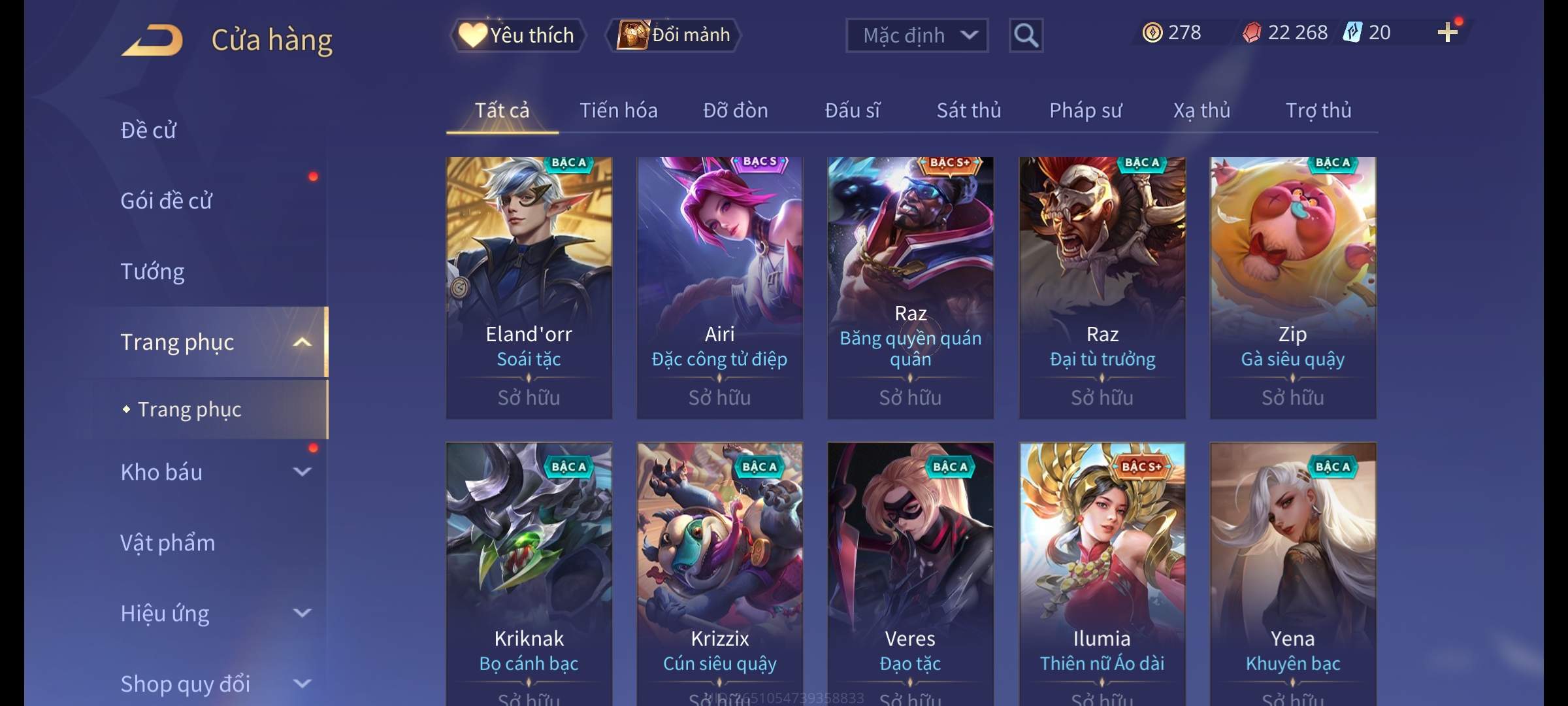This screenshot has width=1568, height=706.
Task: Open the Tướng sidebar menu
Action: tap(152, 271)
